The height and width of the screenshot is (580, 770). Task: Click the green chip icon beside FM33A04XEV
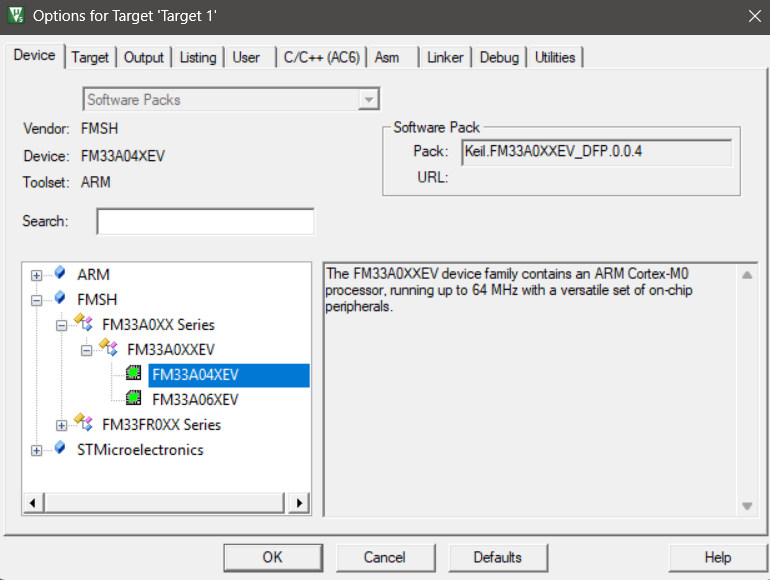point(134,375)
